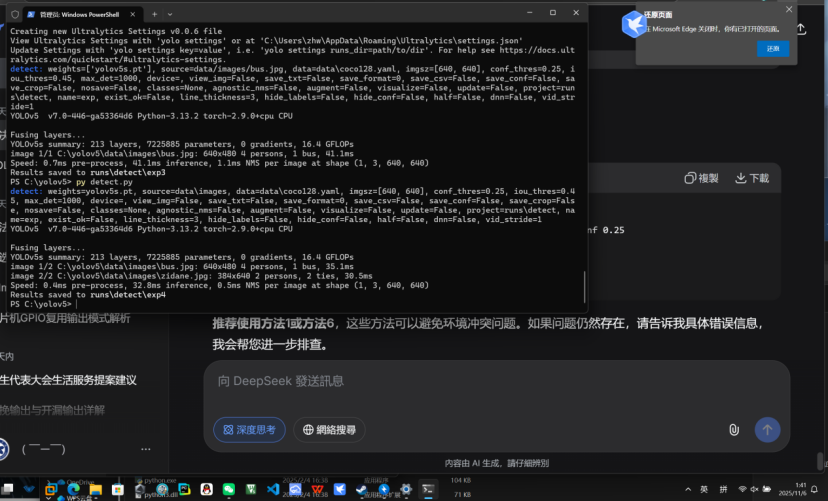This screenshot has width=828, height=501.
Task: Open chat 生代表大会生活服务提案建议 in sidebar
Action: click(x=68, y=380)
